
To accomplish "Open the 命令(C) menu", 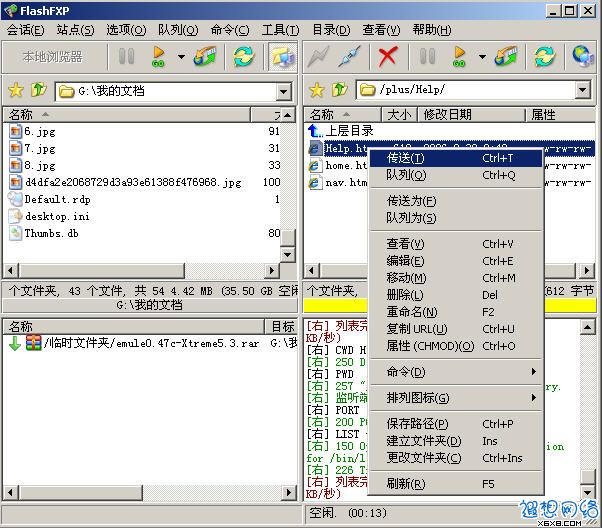I will point(230,30).
